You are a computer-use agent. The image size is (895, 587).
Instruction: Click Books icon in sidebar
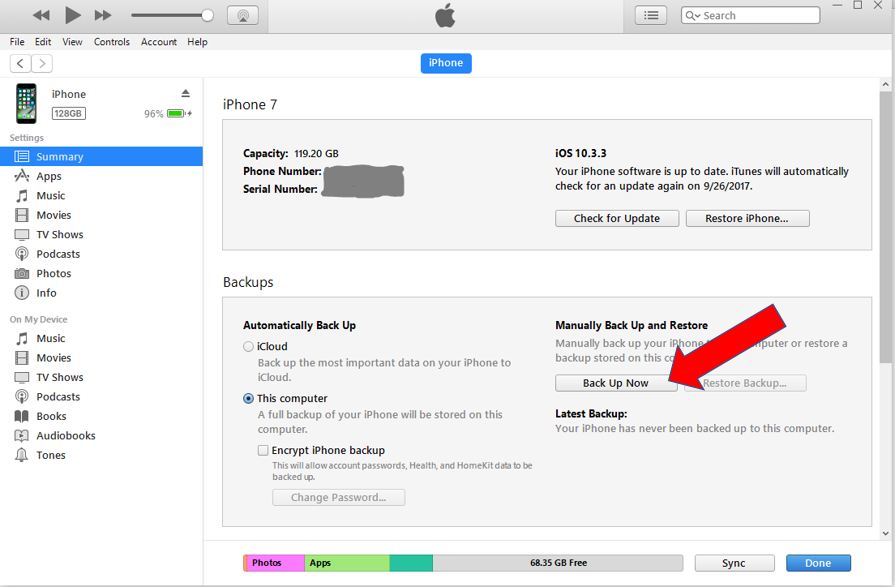[x=22, y=416]
